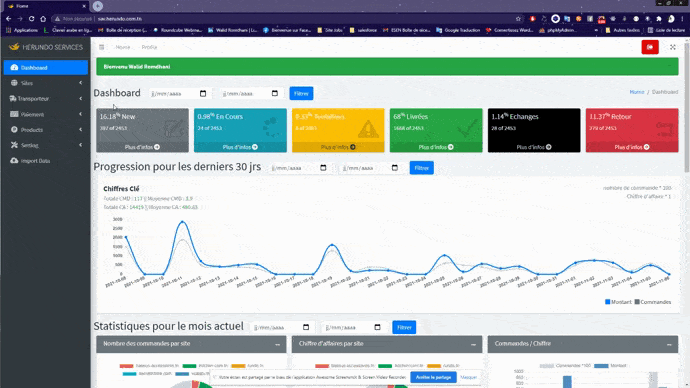Select the Home browser tab
Viewport: 690px width, 388px height.
(x=45, y=6)
